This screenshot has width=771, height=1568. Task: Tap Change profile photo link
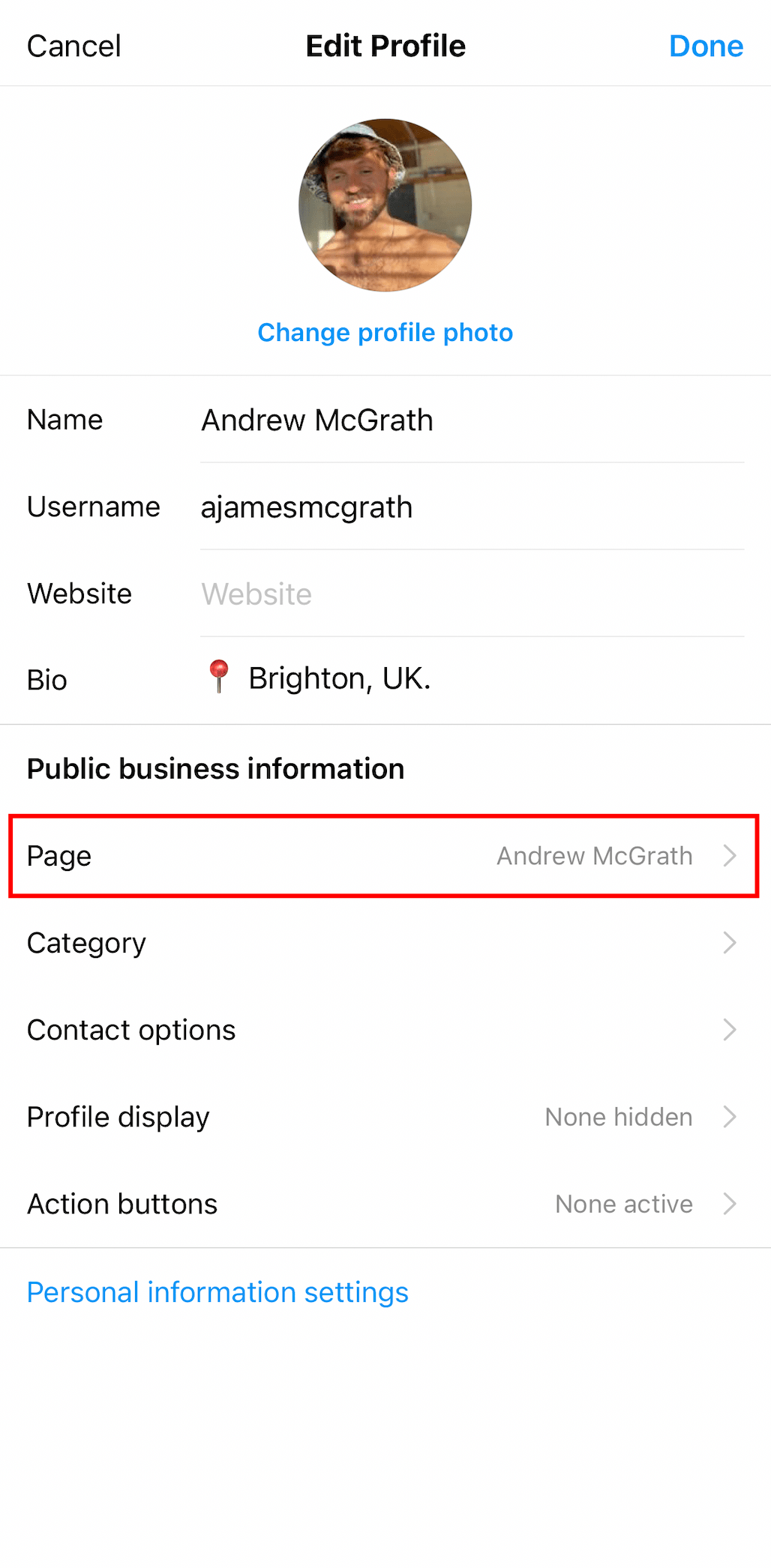(x=385, y=333)
